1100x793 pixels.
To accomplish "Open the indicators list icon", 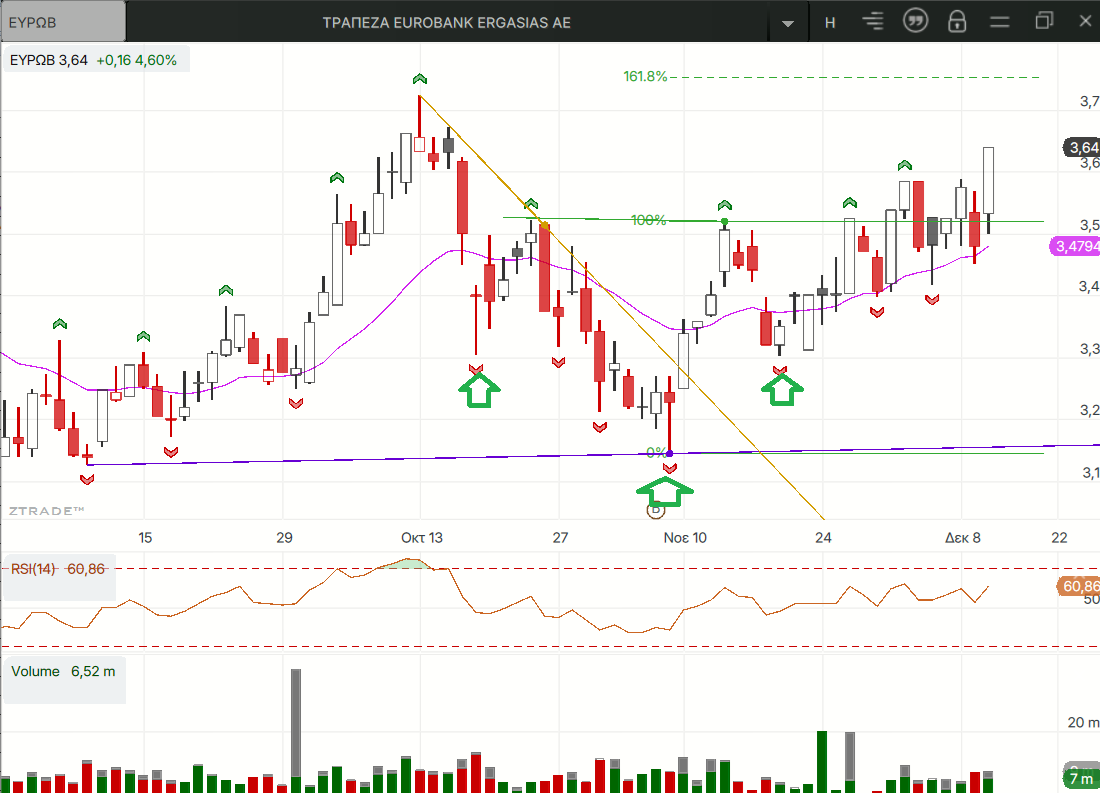I will (x=874, y=21).
